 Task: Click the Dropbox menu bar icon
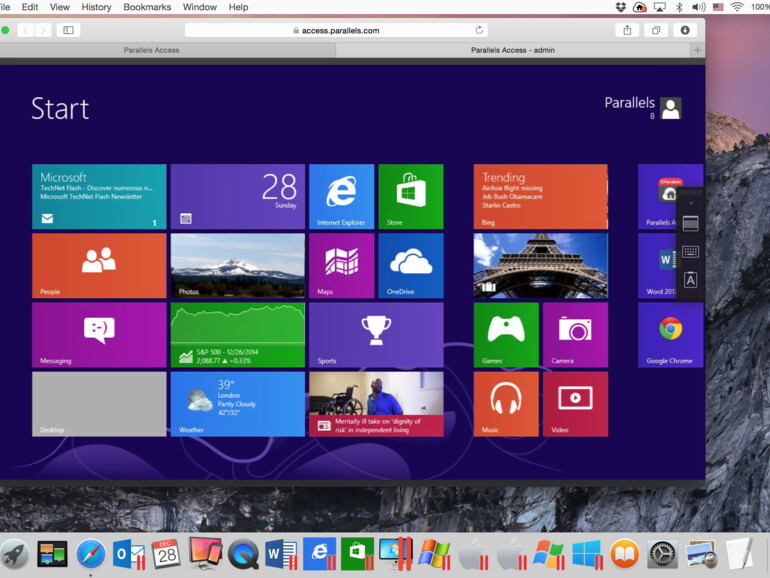620,7
